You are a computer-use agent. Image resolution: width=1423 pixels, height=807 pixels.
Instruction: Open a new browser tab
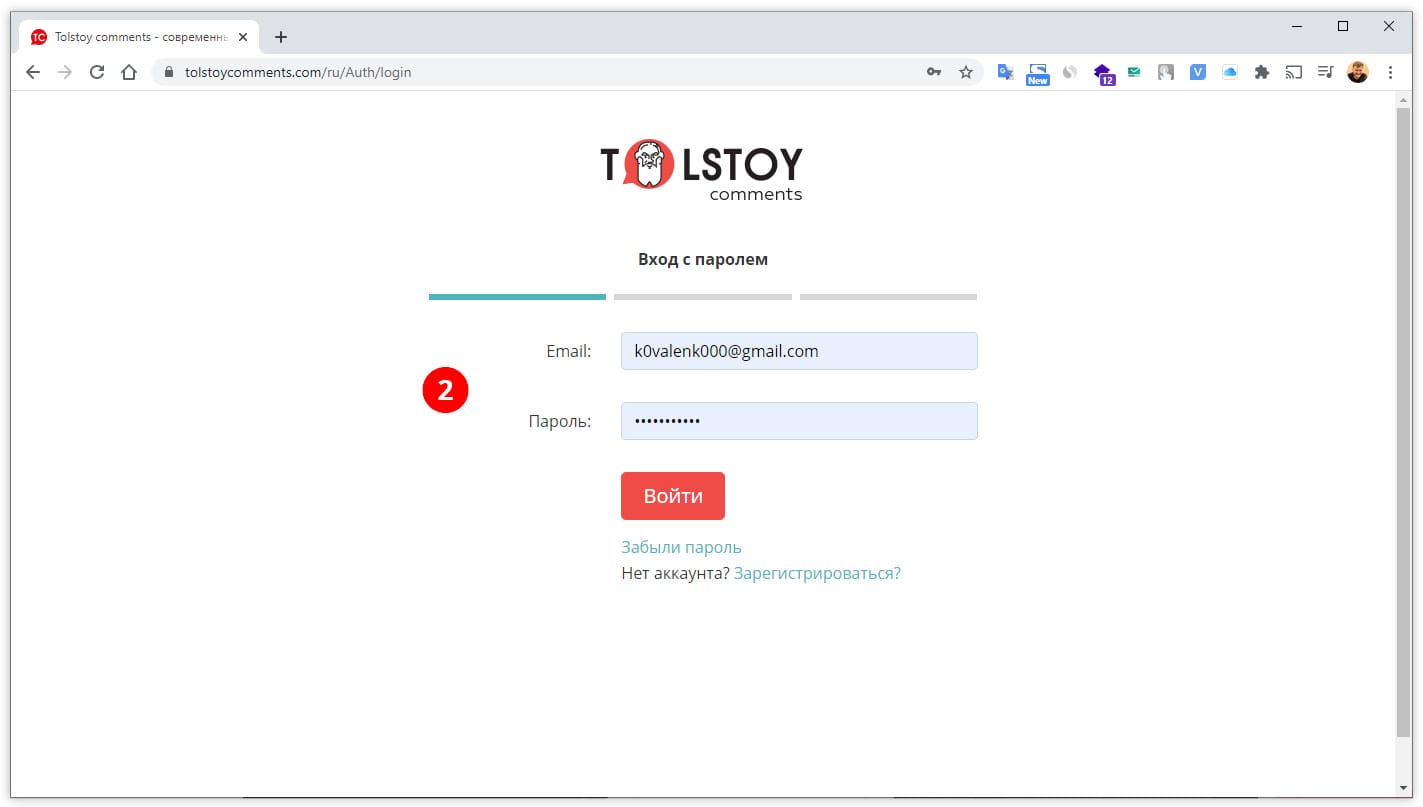pyautogui.click(x=281, y=37)
